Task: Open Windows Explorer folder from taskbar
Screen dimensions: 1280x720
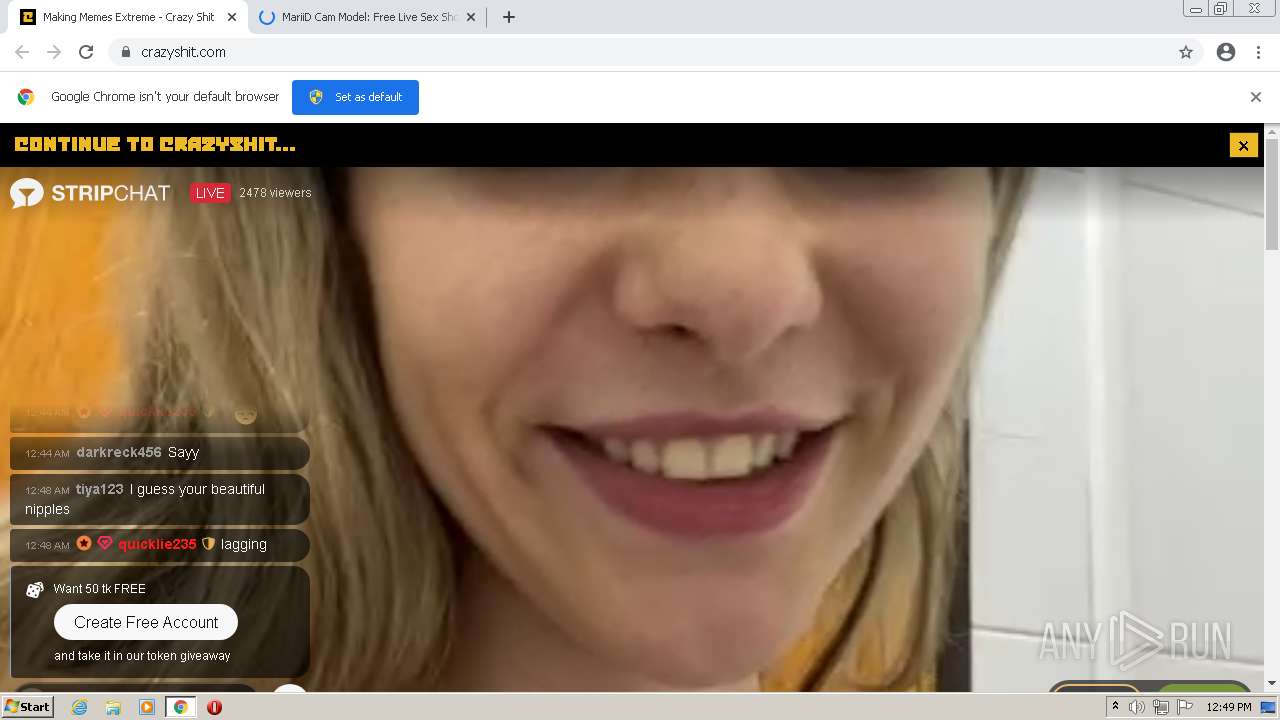Action: 113,707
